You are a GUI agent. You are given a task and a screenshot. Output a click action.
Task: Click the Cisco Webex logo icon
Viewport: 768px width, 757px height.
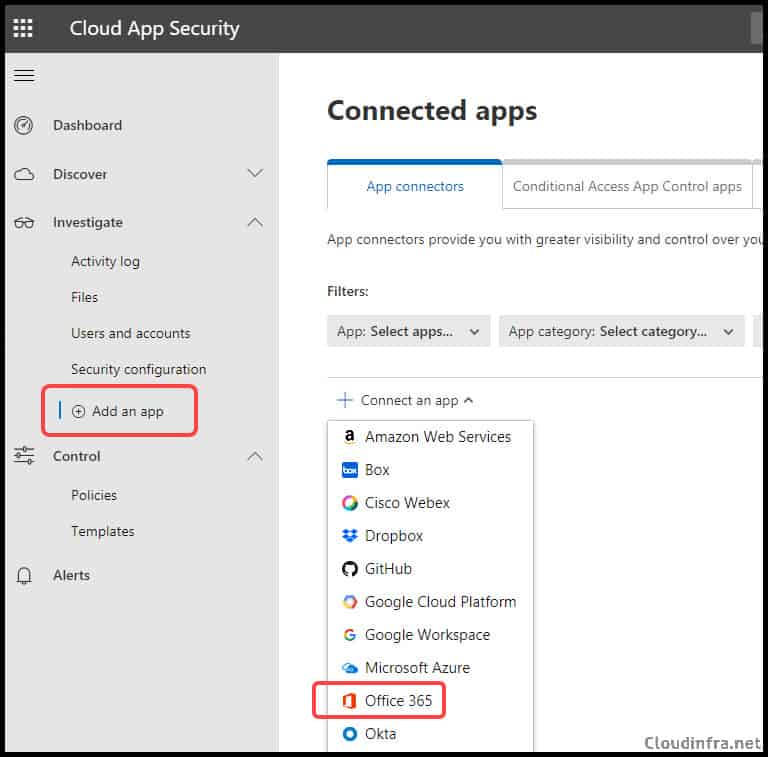[350, 503]
